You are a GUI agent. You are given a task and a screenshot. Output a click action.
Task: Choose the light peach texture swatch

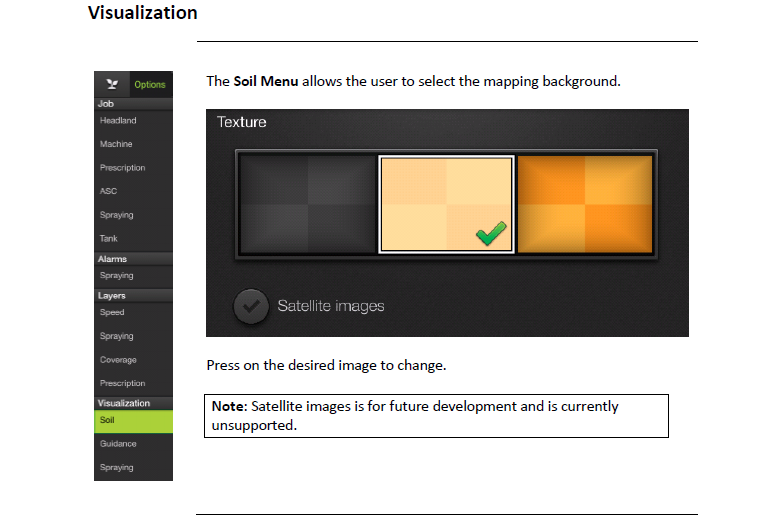point(446,204)
